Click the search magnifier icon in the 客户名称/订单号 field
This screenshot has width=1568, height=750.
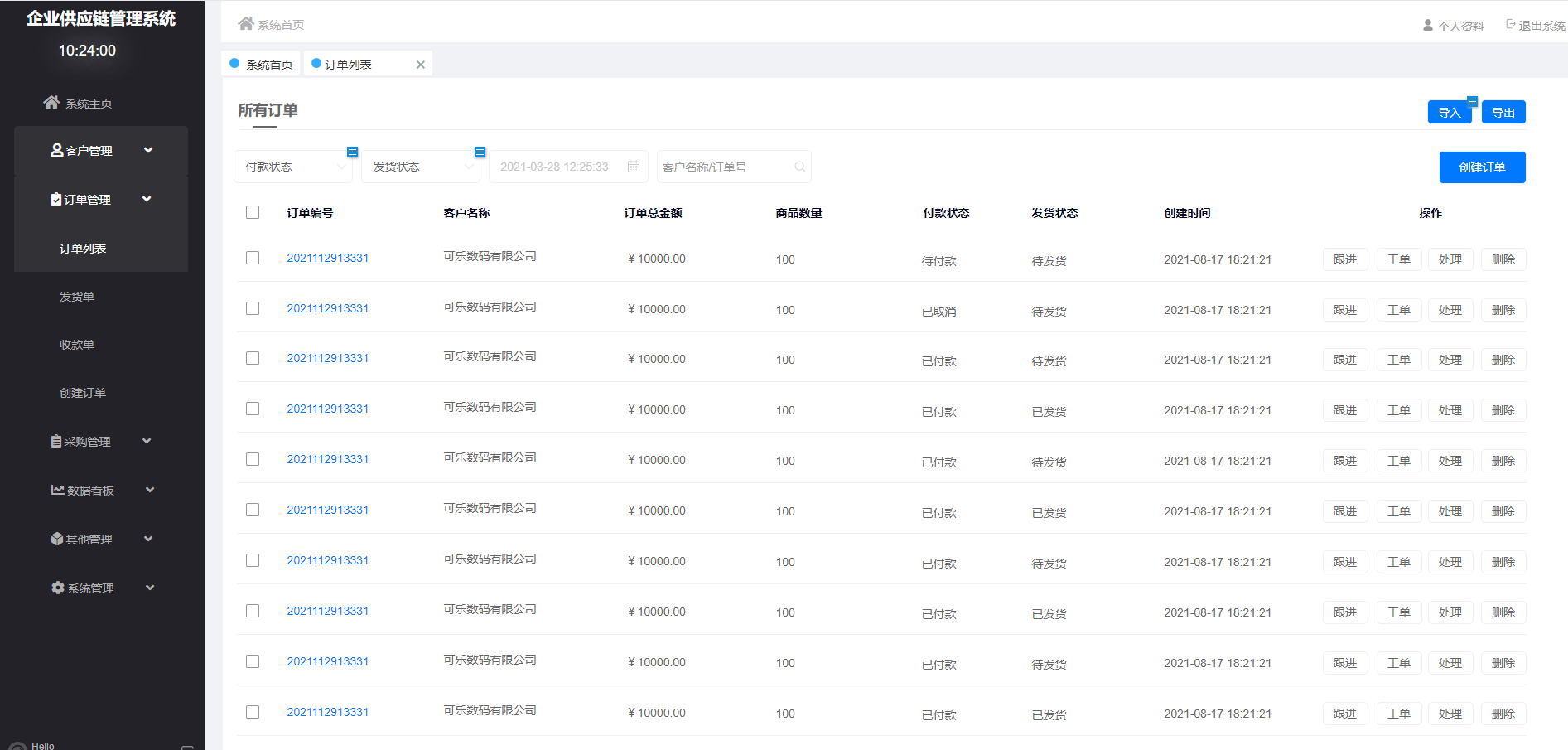799,167
